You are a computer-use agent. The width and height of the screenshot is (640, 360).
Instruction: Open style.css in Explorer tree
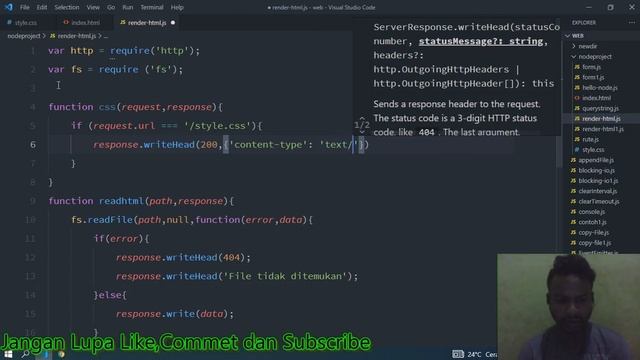click(593, 150)
